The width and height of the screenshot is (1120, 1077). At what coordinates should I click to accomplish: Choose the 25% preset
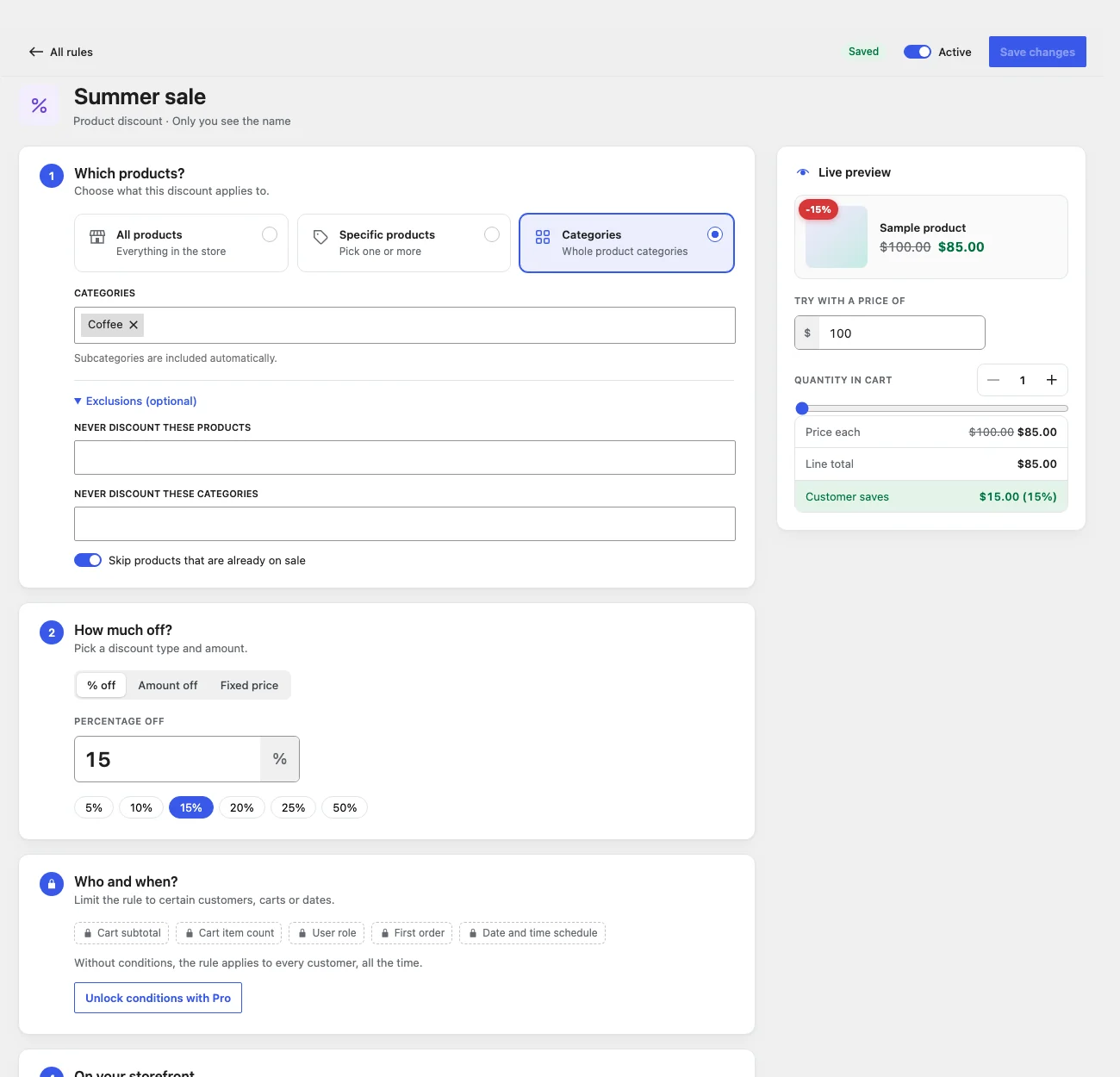pos(294,807)
